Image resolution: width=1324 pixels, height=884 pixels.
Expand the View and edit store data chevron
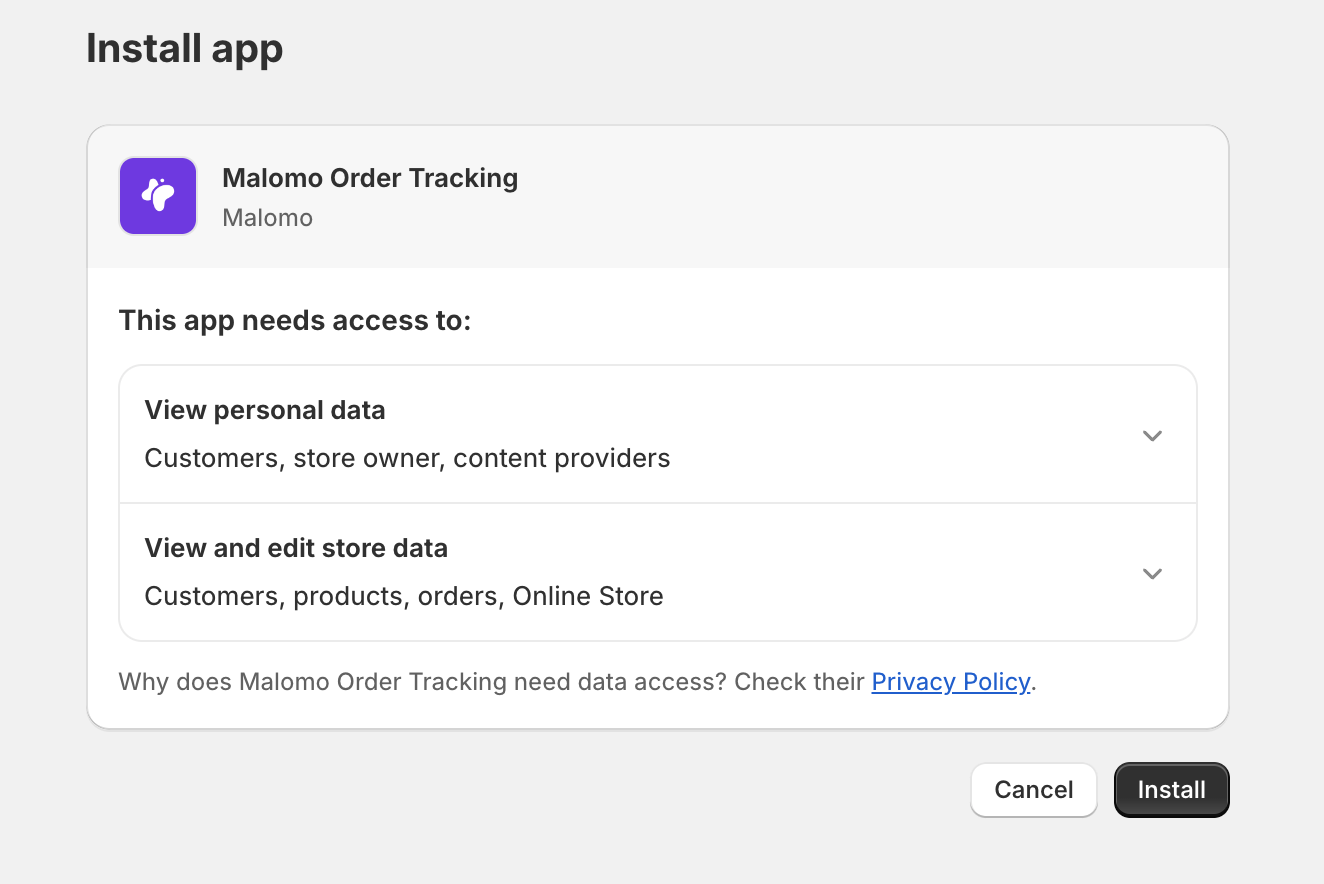[1152, 573]
